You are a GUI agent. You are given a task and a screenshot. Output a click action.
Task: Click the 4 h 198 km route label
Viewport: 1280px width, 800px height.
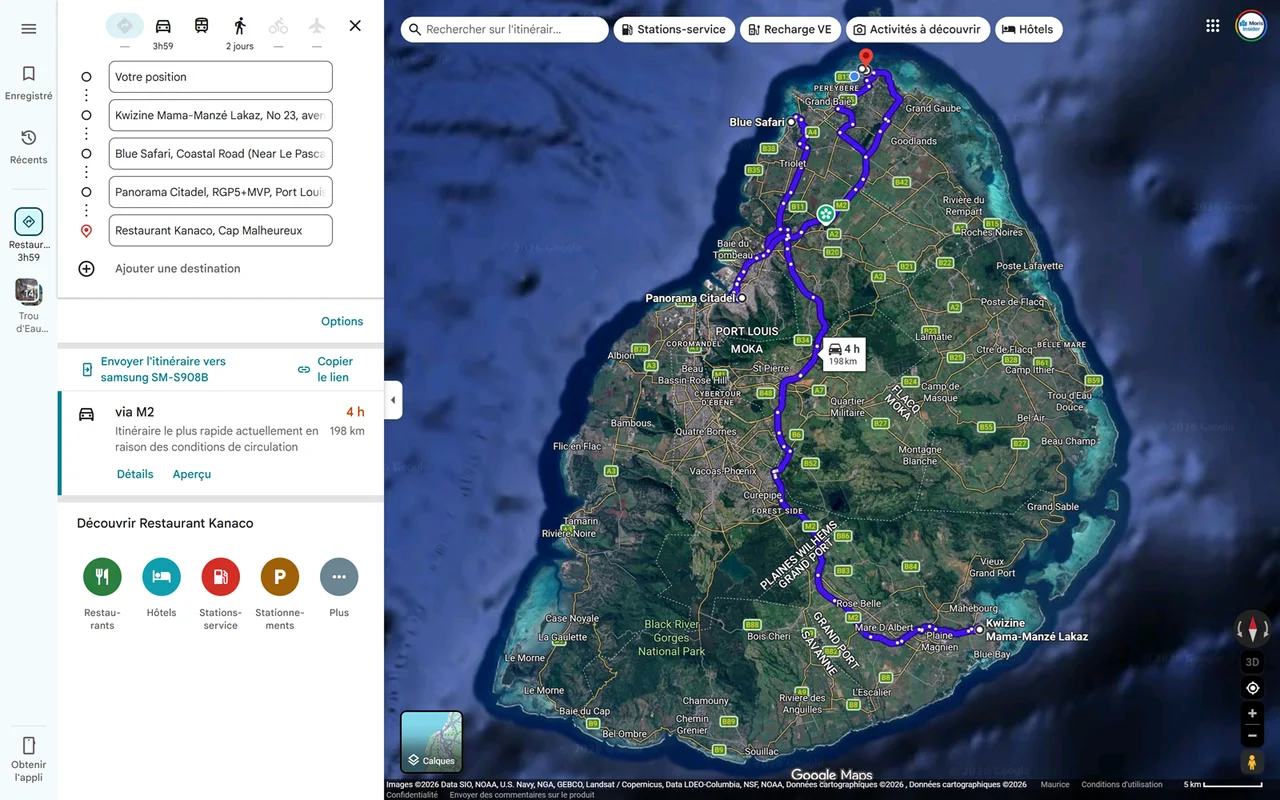point(843,354)
